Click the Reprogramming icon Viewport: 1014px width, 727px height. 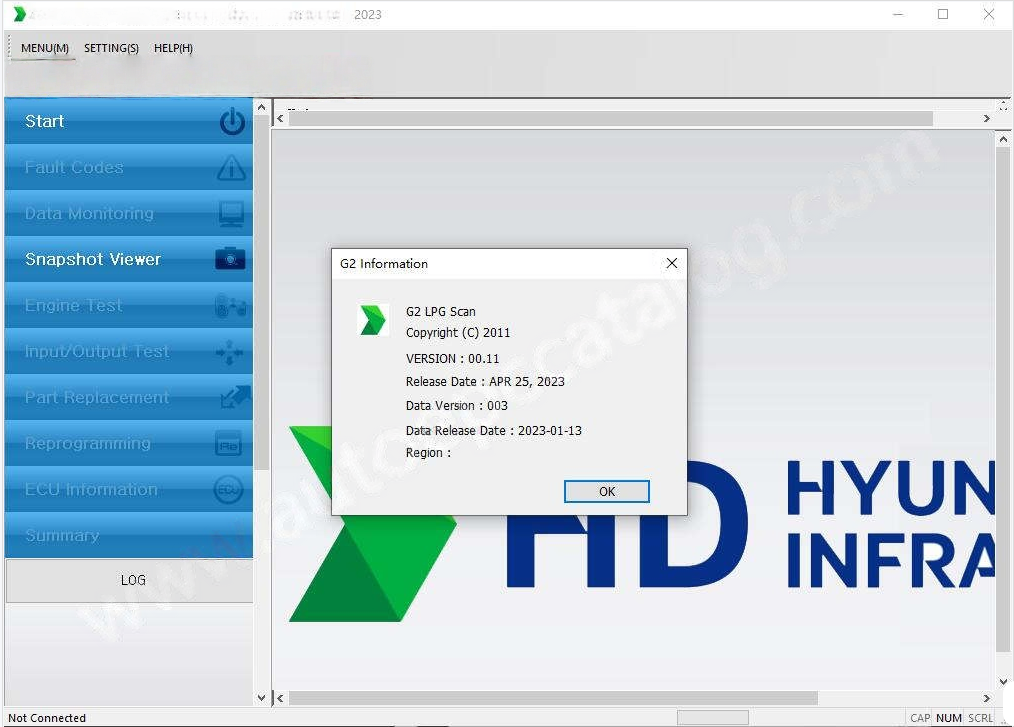pos(229,444)
